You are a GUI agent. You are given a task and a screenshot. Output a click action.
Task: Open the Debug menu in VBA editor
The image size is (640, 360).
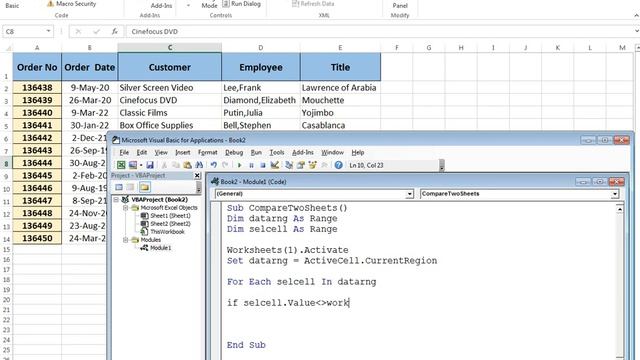click(234, 152)
